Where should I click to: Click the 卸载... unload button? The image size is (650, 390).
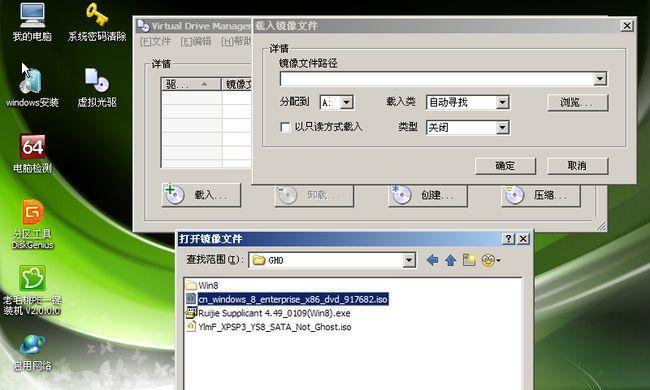point(314,195)
